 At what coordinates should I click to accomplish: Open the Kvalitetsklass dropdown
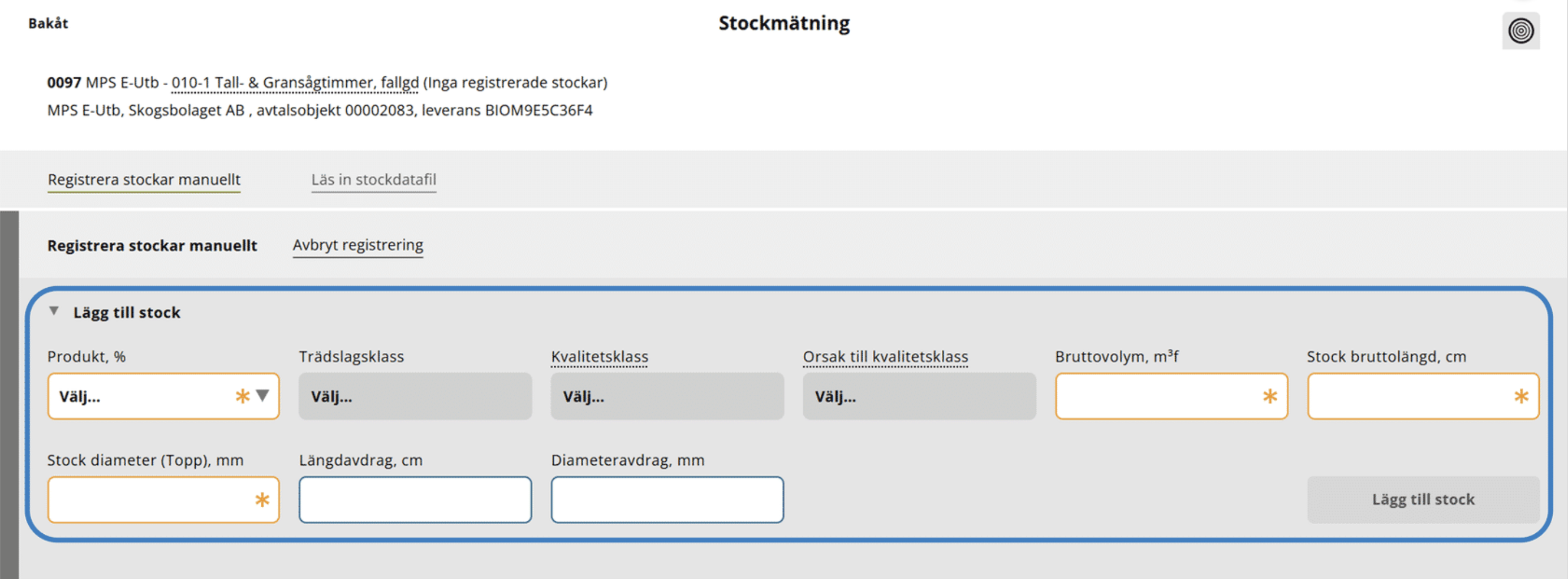click(x=666, y=396)
